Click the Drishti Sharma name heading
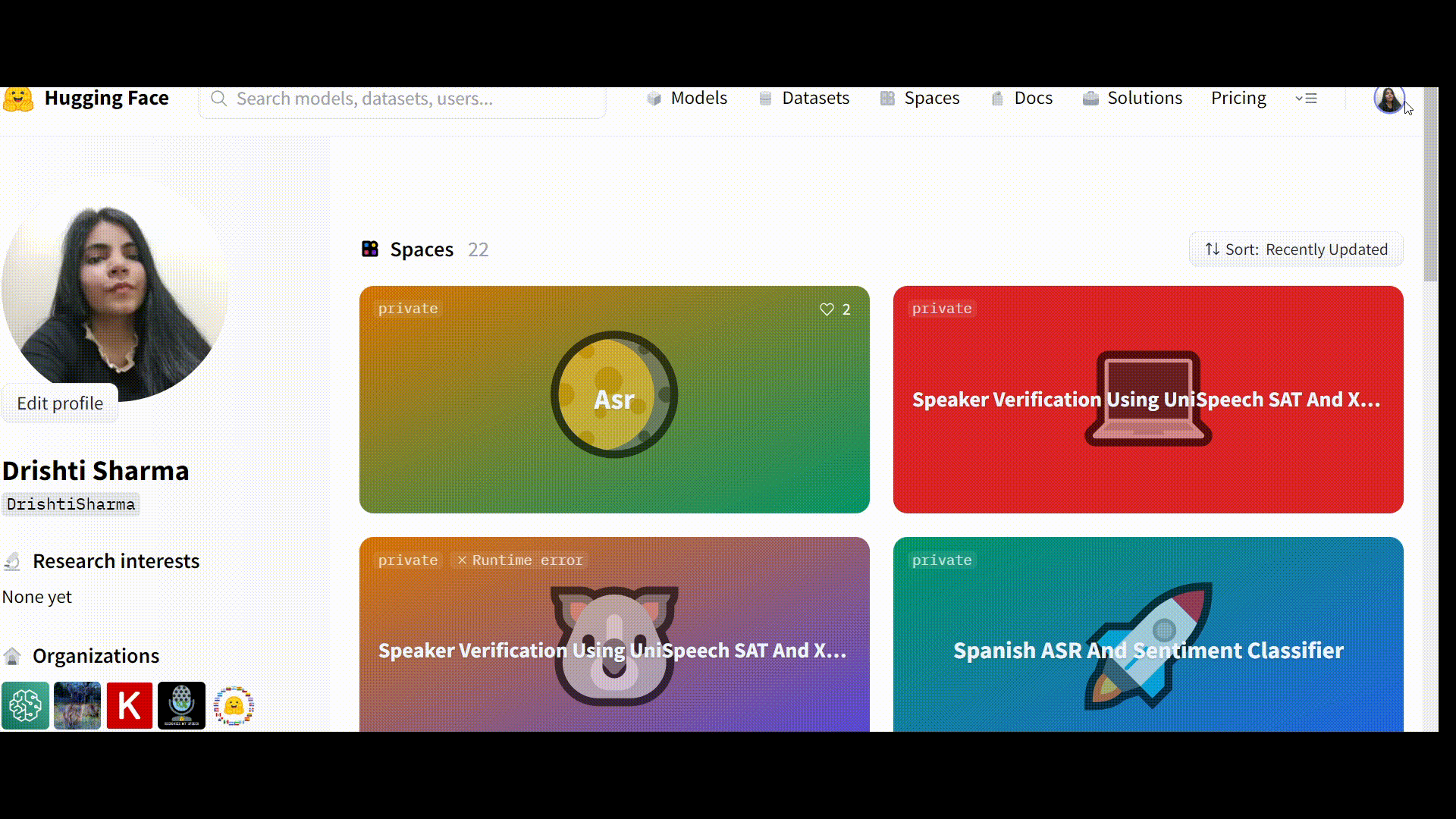1456x819 pixels. point(96,471)
